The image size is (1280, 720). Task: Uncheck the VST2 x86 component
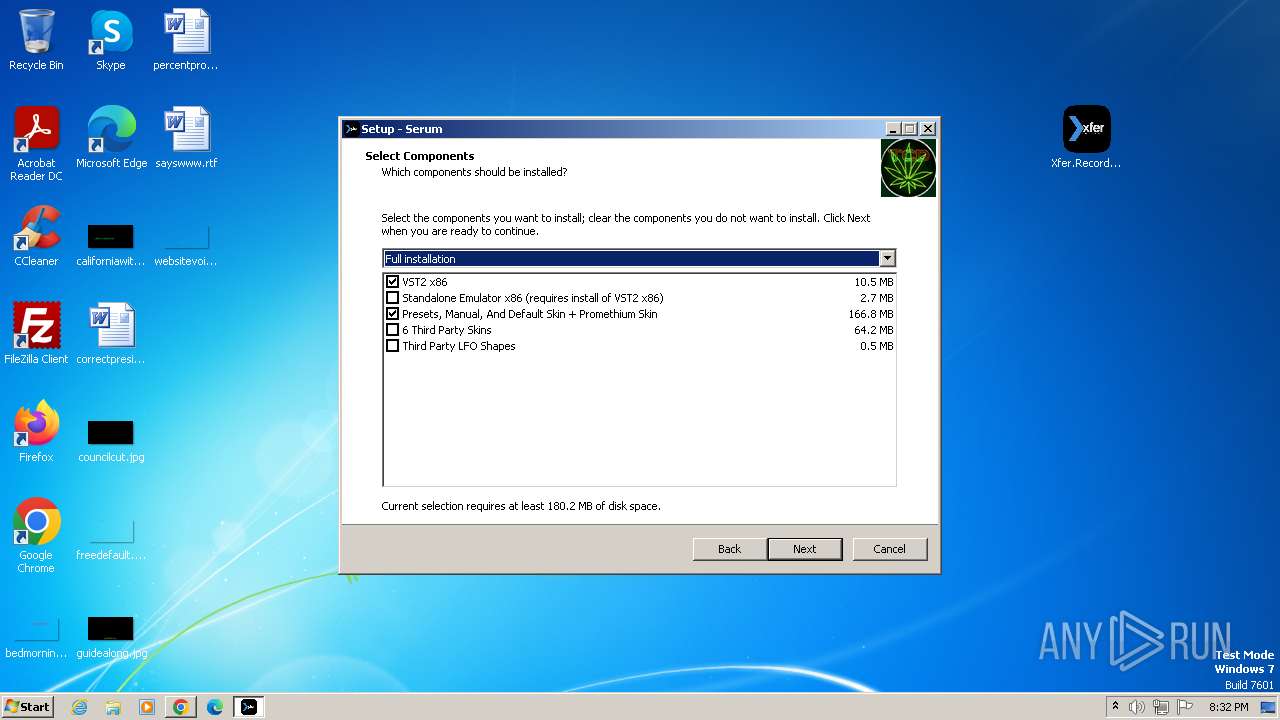point(393,282)
